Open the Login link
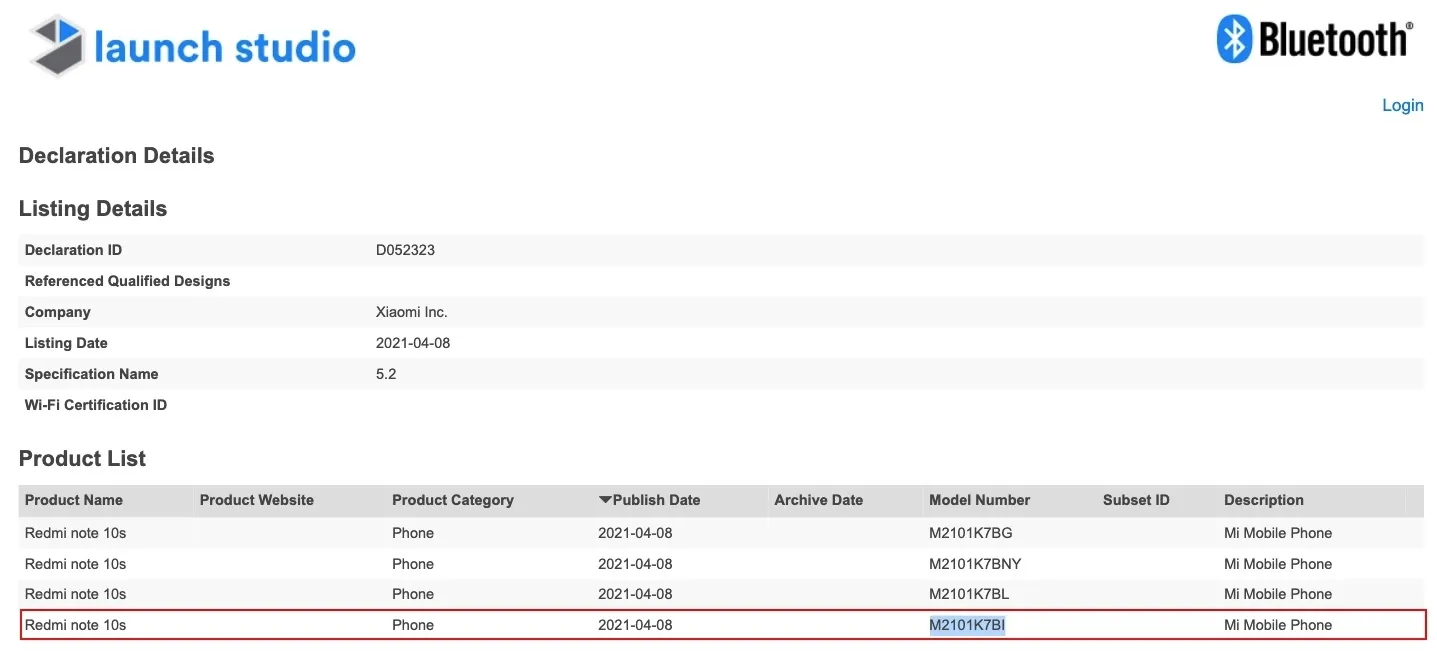The height and width of the screenshot is (663, 1437). [x=1402, y=106]
